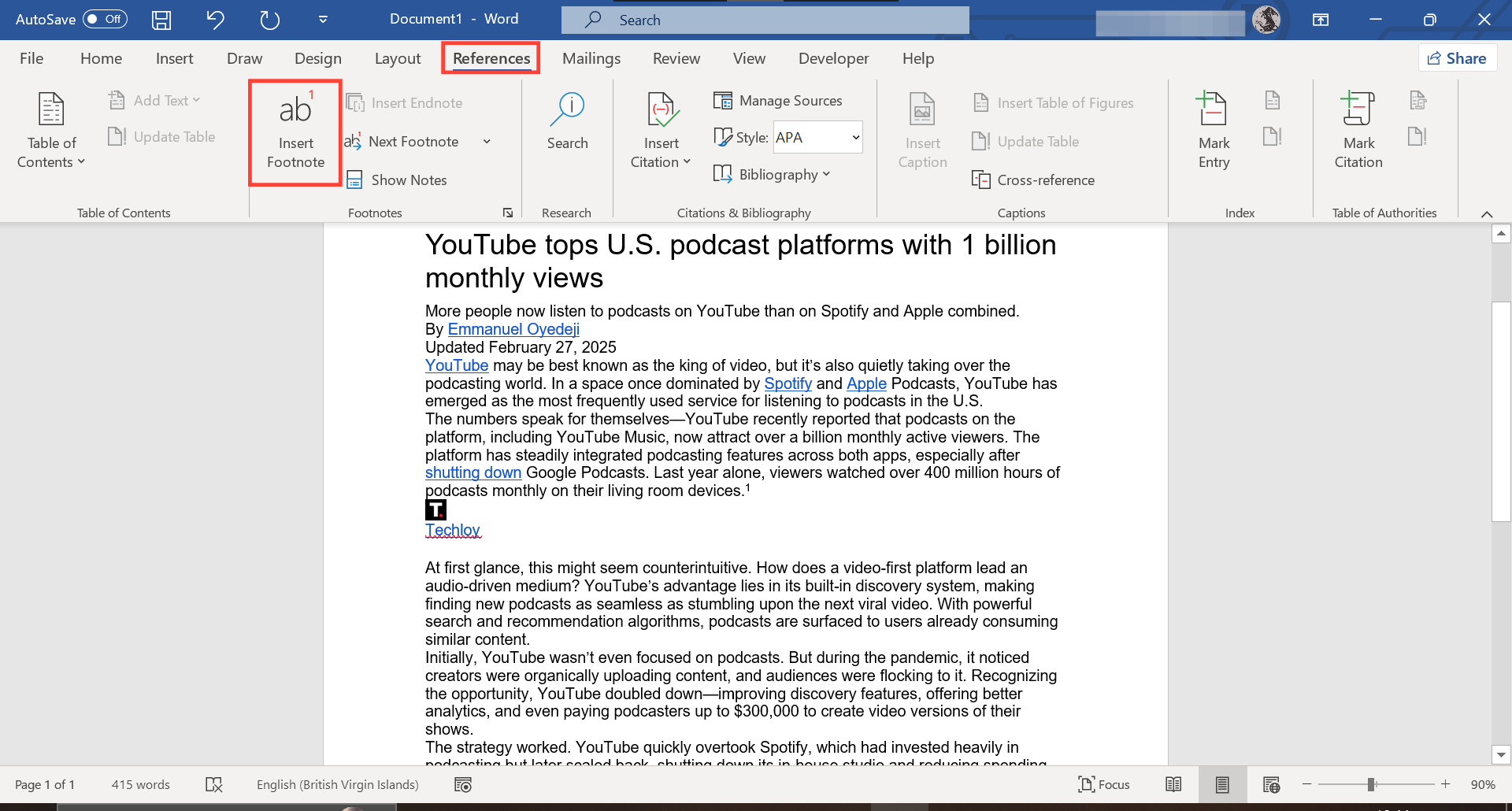Image resolution: width=1512 pixels, height=811 pixels.
Task: Switch to Read Mode view
Action: pos(1173,784)
